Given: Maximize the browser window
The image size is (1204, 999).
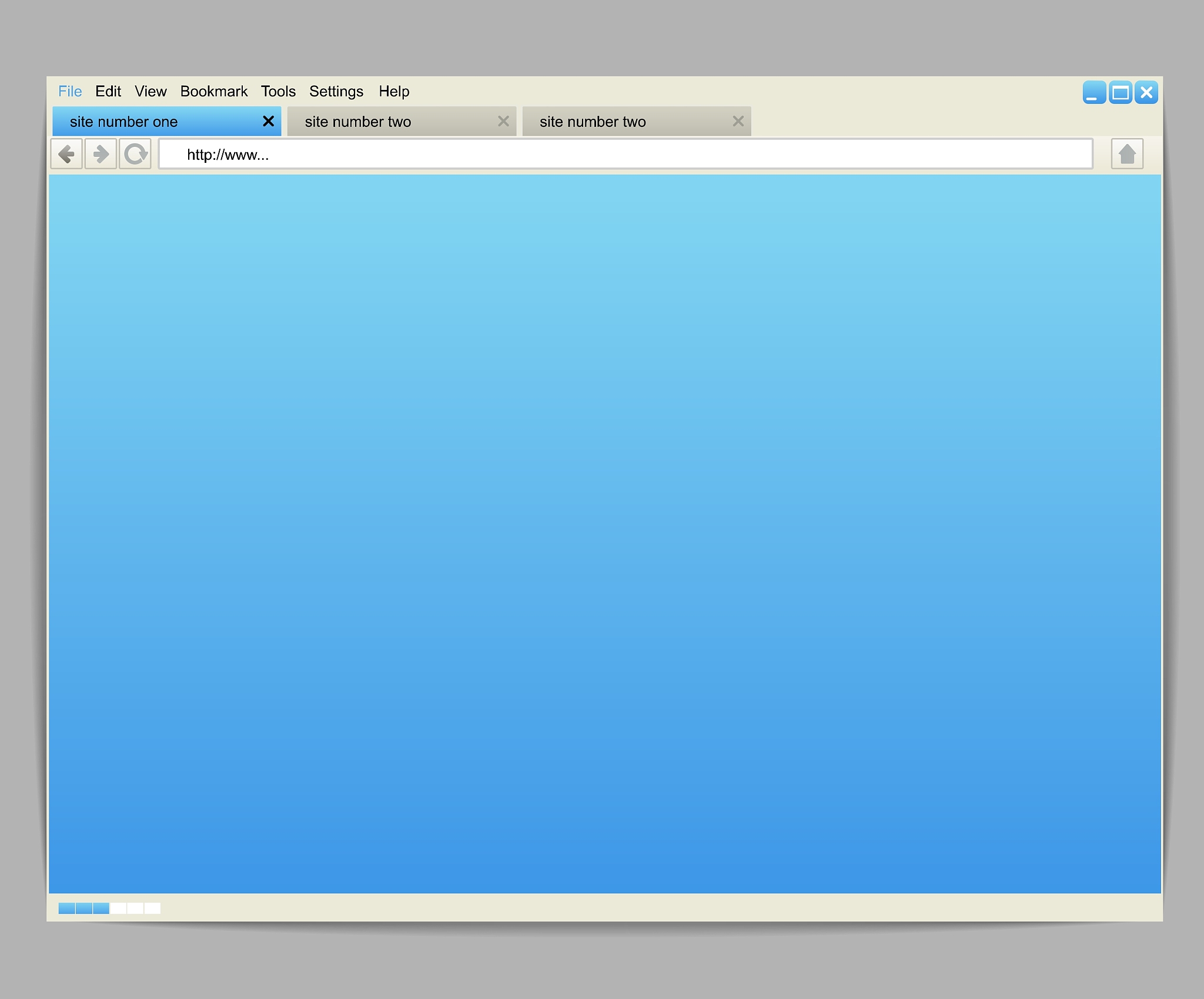Looking at the screenshot, I should [x=1120, y=92].
